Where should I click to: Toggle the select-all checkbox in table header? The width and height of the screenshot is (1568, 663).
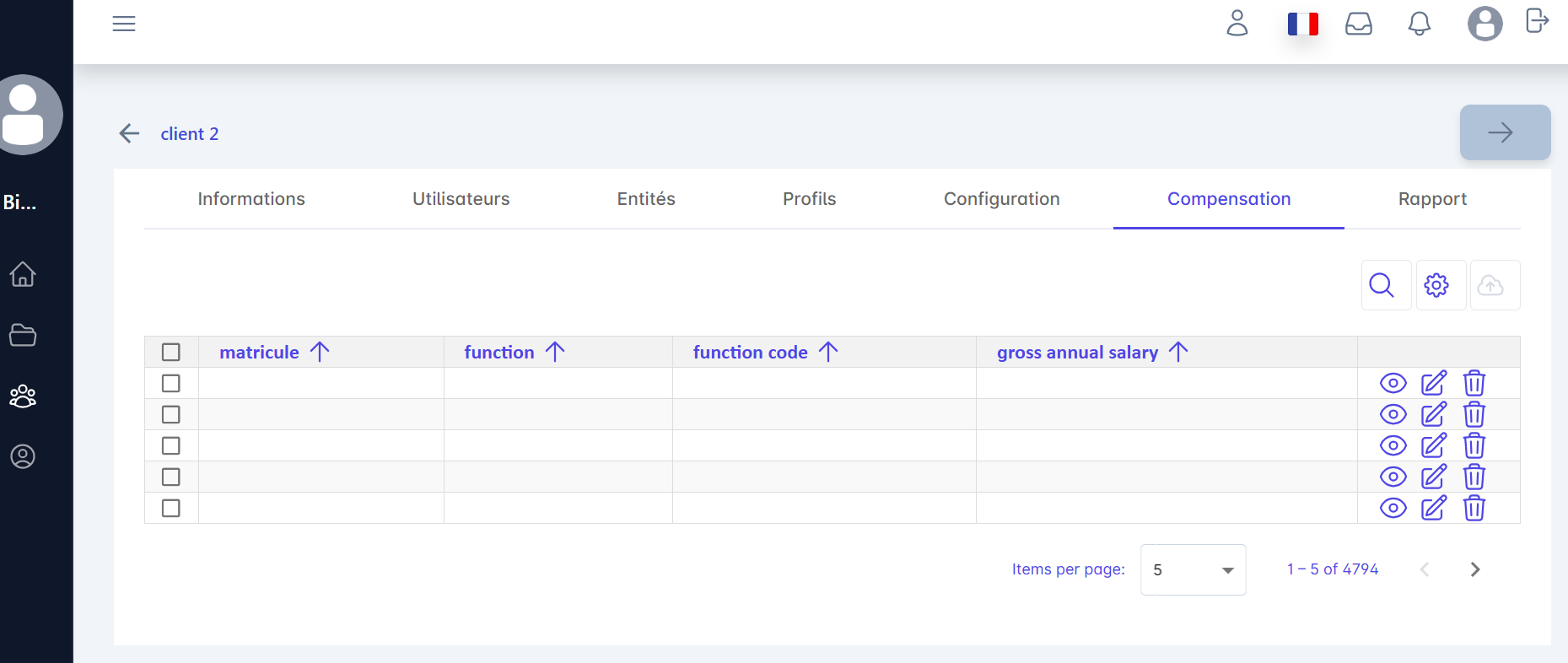(171, 352)
